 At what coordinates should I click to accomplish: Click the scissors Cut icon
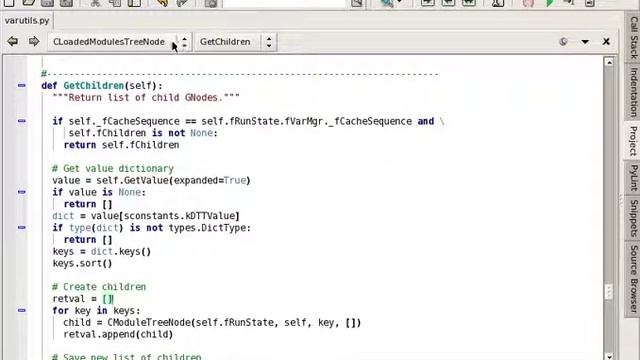96,3
